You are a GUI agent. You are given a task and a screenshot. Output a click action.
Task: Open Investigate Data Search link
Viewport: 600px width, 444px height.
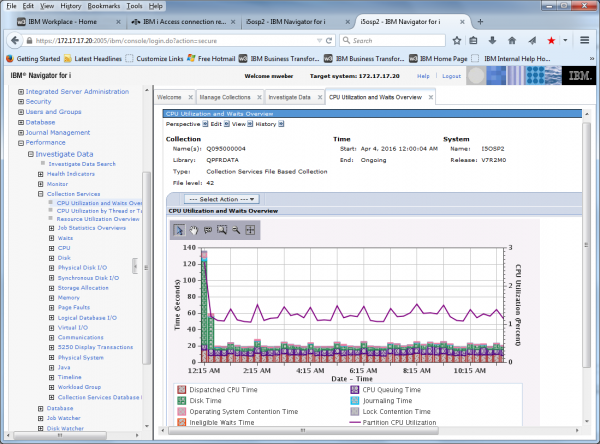(82, 164)
